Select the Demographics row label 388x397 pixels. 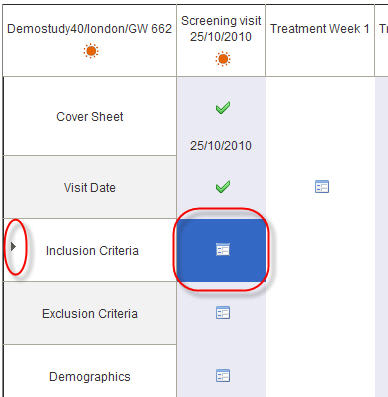click(90, 377)
